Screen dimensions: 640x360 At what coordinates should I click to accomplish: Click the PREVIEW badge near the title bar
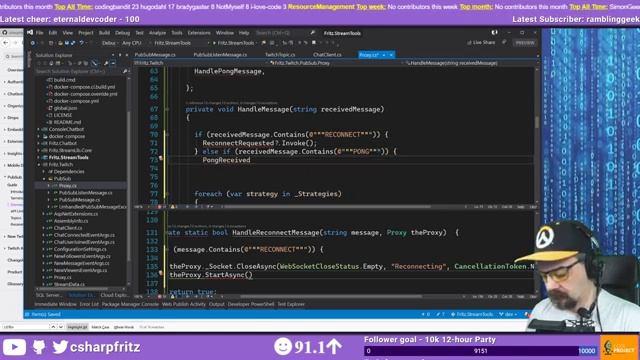525,42
